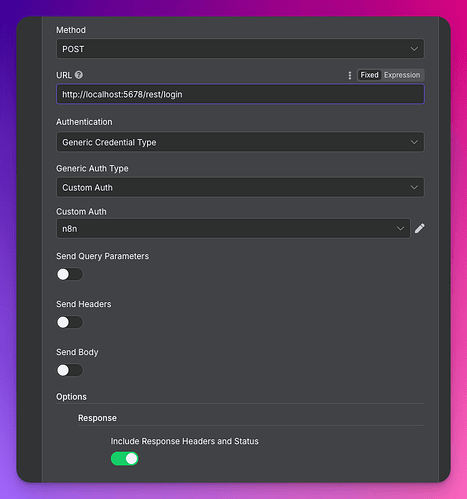The height and width of the screenshot is (499, 467).
Task: Select the Fixed URL mode tab
Action: 369,75
